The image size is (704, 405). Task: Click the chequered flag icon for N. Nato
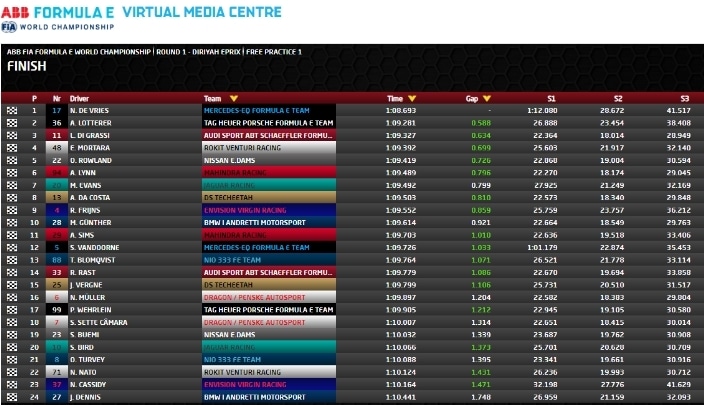[12, 372]
